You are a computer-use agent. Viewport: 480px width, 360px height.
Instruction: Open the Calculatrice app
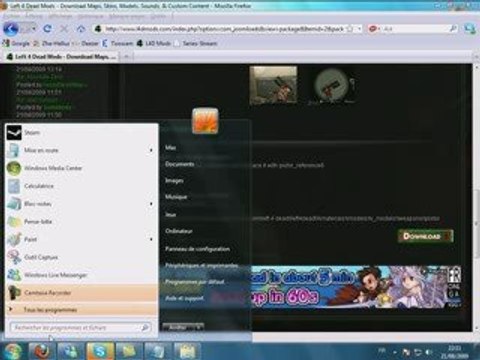(81, 186)
